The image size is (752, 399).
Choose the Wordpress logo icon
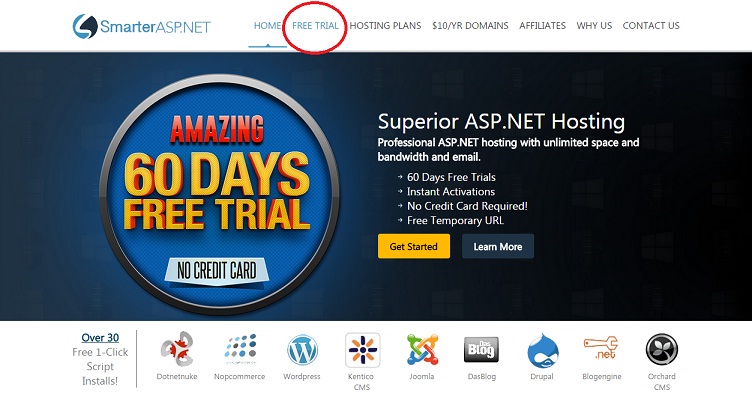pyautogui.click(x=302, y=350)
